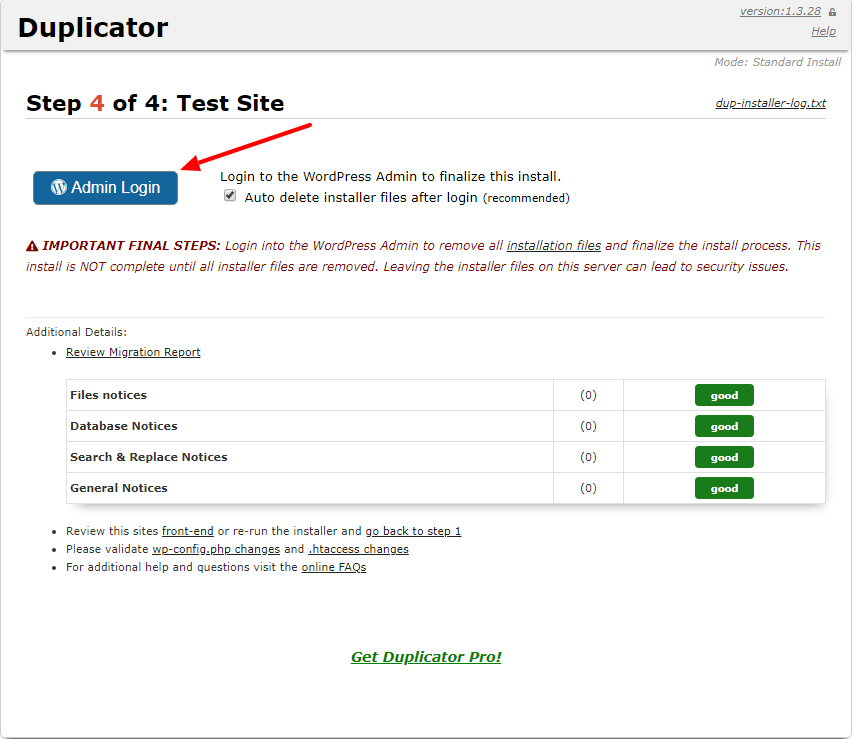This screenshot has height=739, width=853.
Task: Click the Duplicator title heading
Action: (x=93, y=27)
